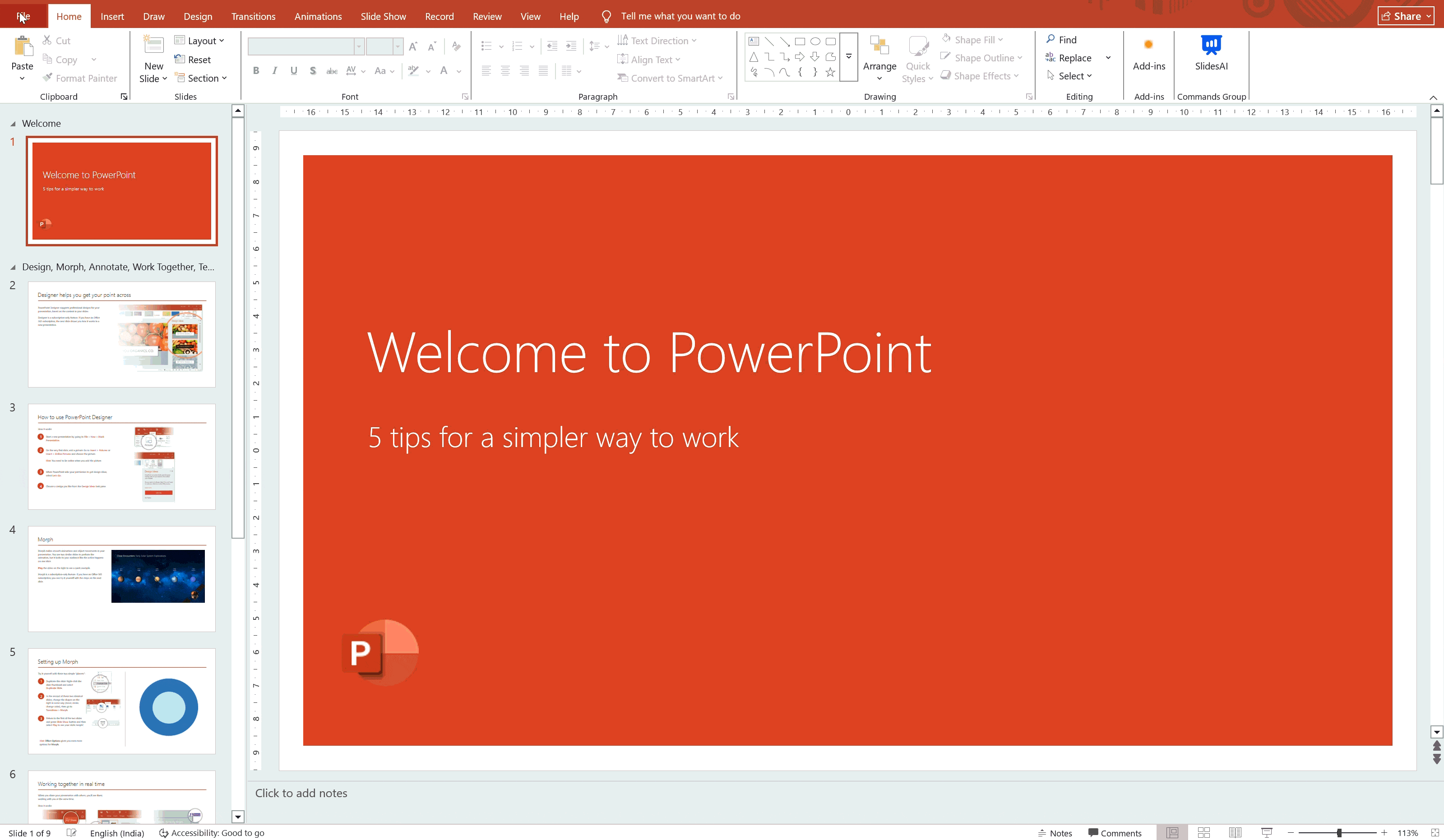Click the zoom slider handle
The width and height of the screenshot is (1444, 840).
click(1339, 832)
